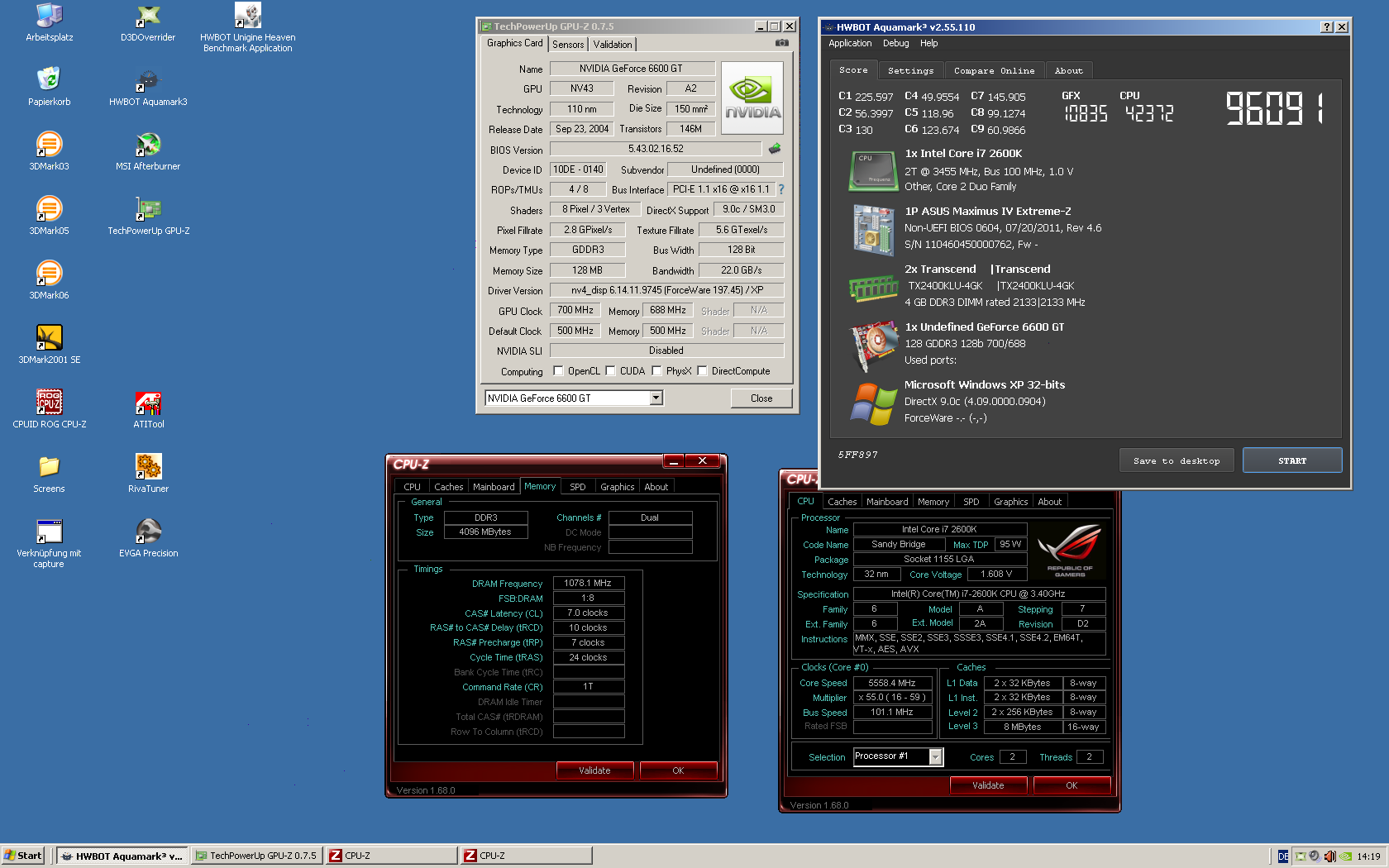Expand the GPU selection dropdown in GPU-Z
This screenshot has height=868, width=1389.
click(x=656, y=398)
